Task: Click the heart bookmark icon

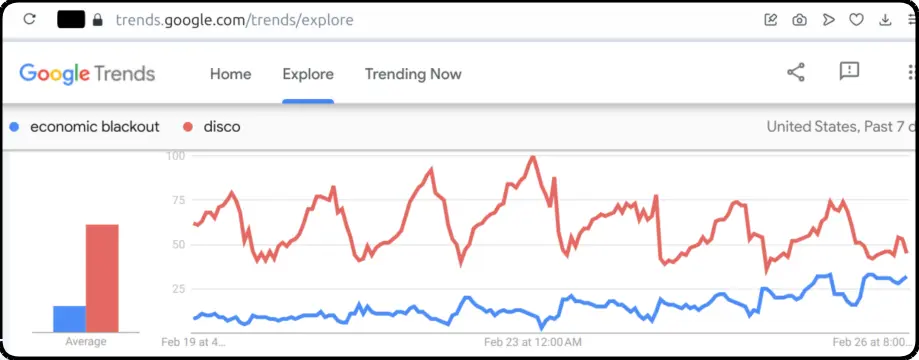Action: (856, 20)
